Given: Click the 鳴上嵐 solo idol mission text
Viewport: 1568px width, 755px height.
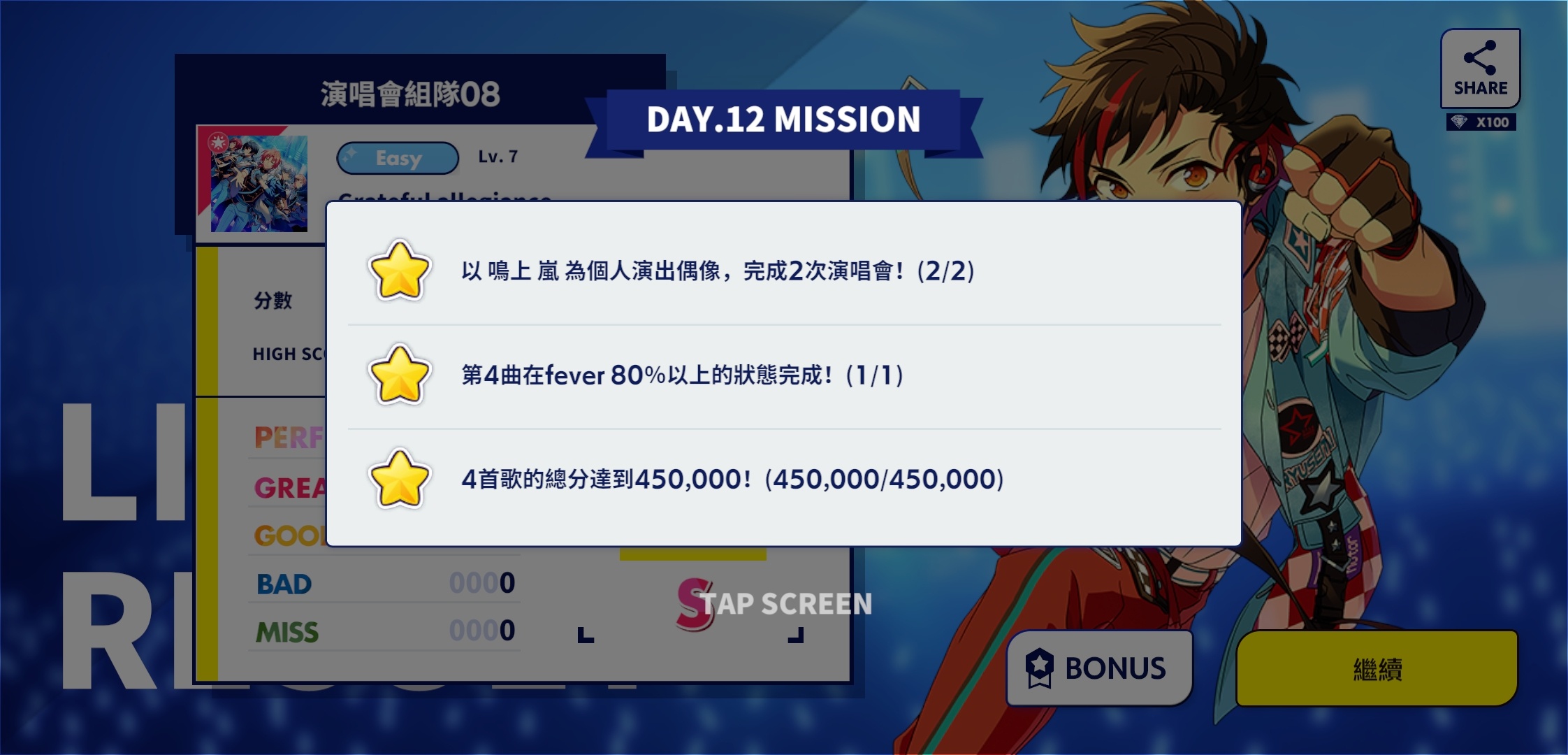Looking at the screenshot, I should (x=718, y=271).
